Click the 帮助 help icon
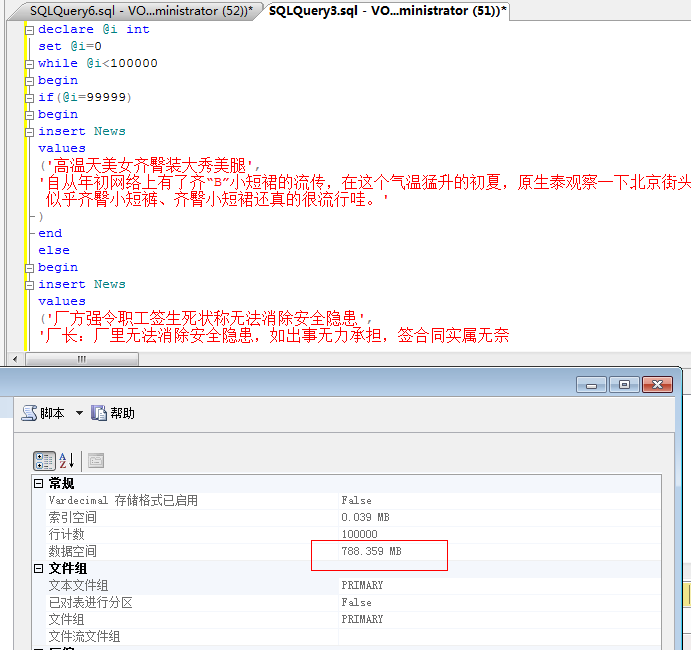 click(x=99, y=413)
